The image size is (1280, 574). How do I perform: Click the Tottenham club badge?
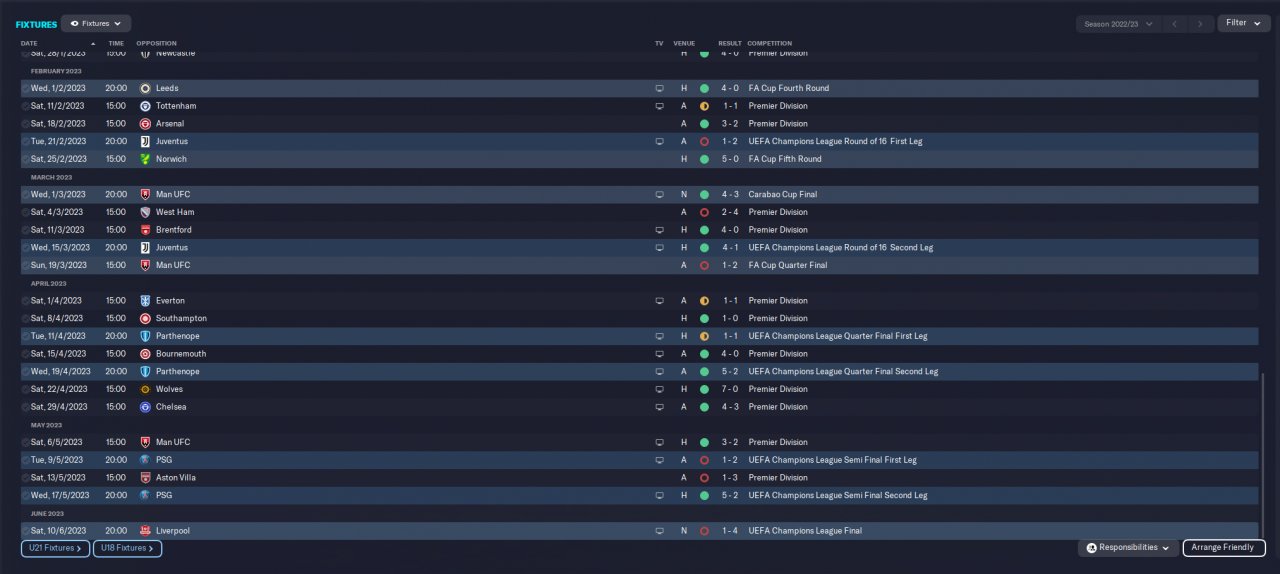[145, 106]
